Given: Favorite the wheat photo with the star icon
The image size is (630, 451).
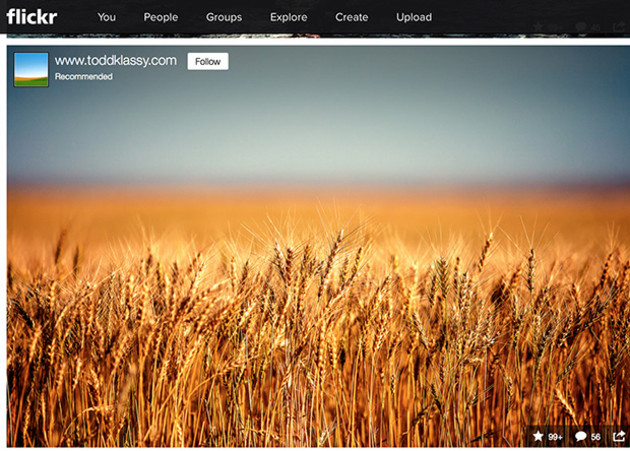Looking at the screenshot, I should pos(538,436).
